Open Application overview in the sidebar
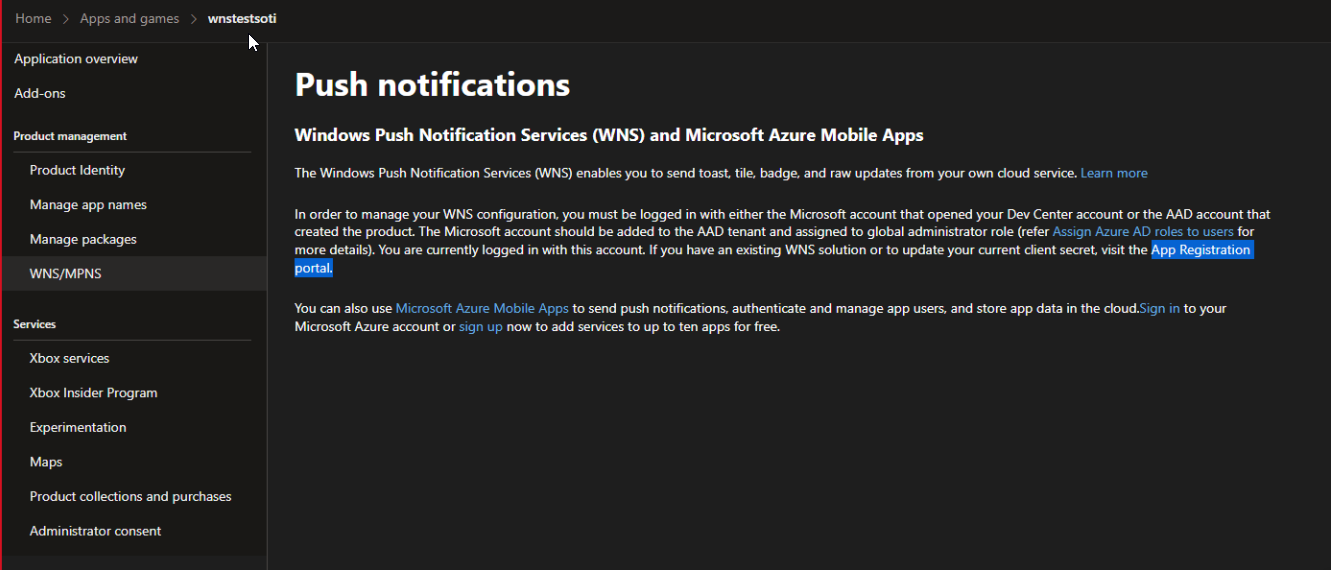 76,59
